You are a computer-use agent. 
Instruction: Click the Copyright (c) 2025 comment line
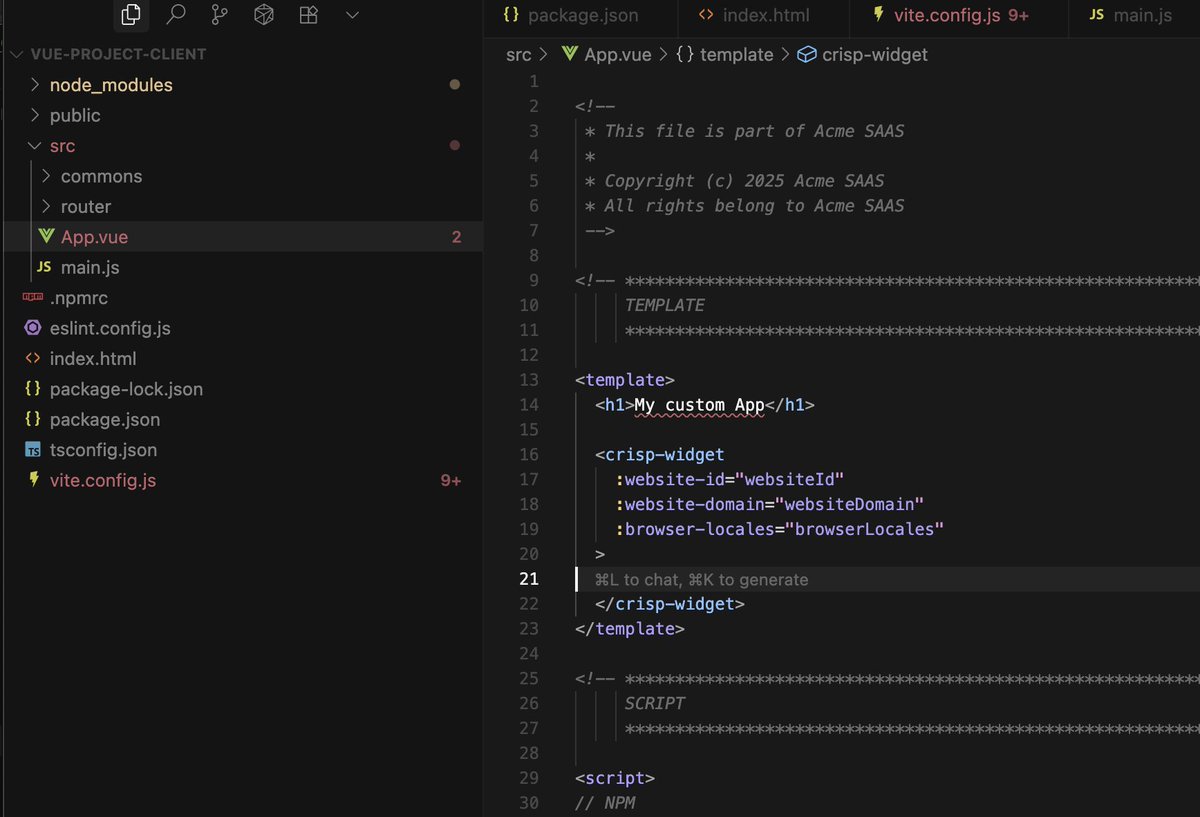click(x=735, y=181)
